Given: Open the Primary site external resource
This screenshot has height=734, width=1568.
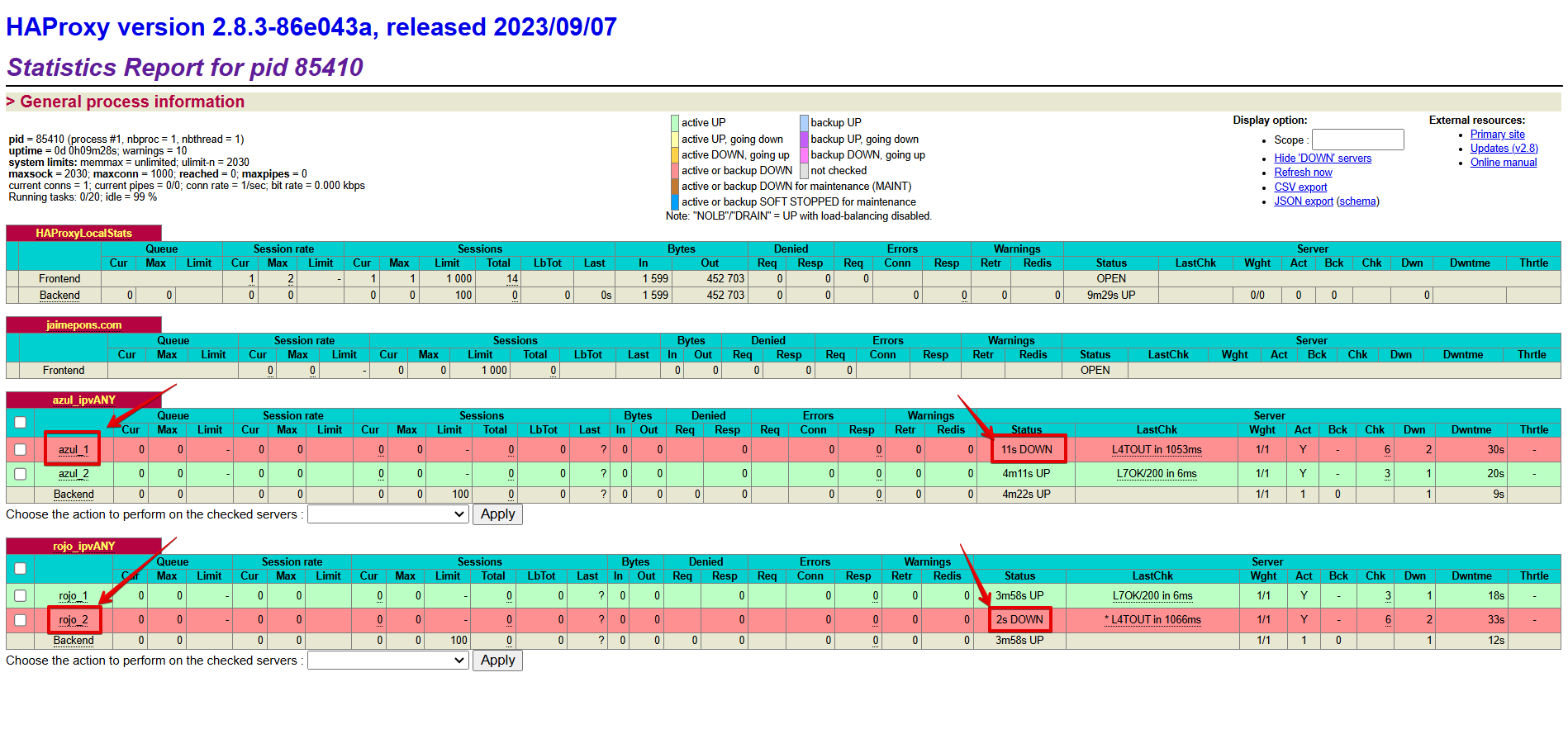Looking at the screenshot, I should coord(1497,135).
